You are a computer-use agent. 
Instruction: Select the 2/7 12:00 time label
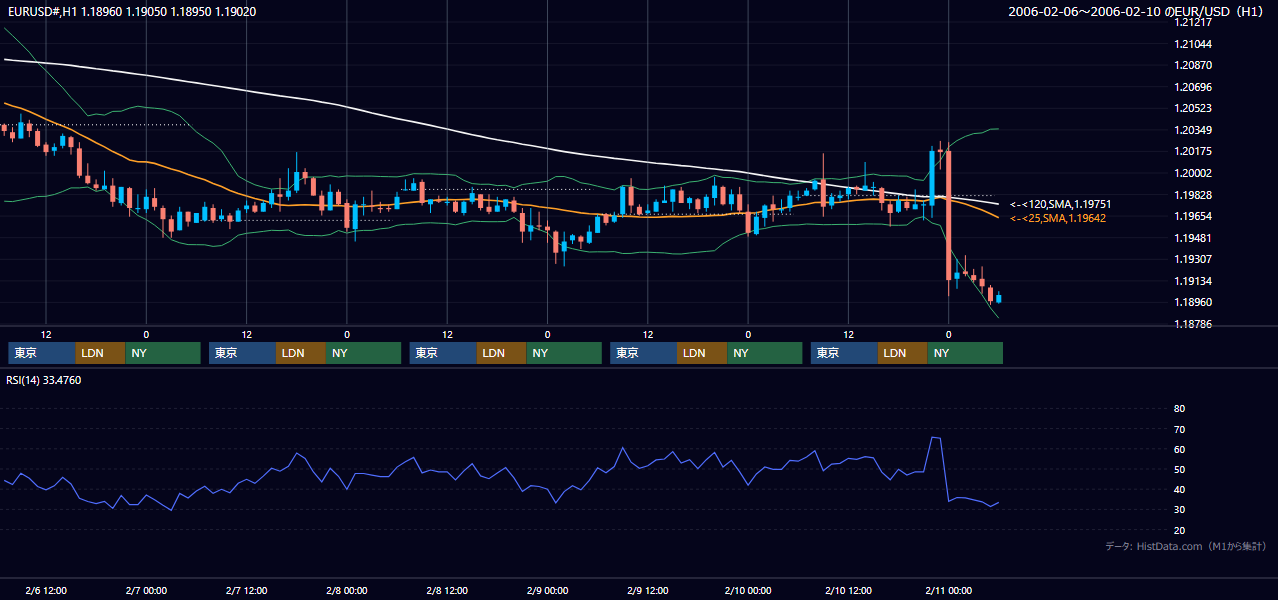coord(246,591)
